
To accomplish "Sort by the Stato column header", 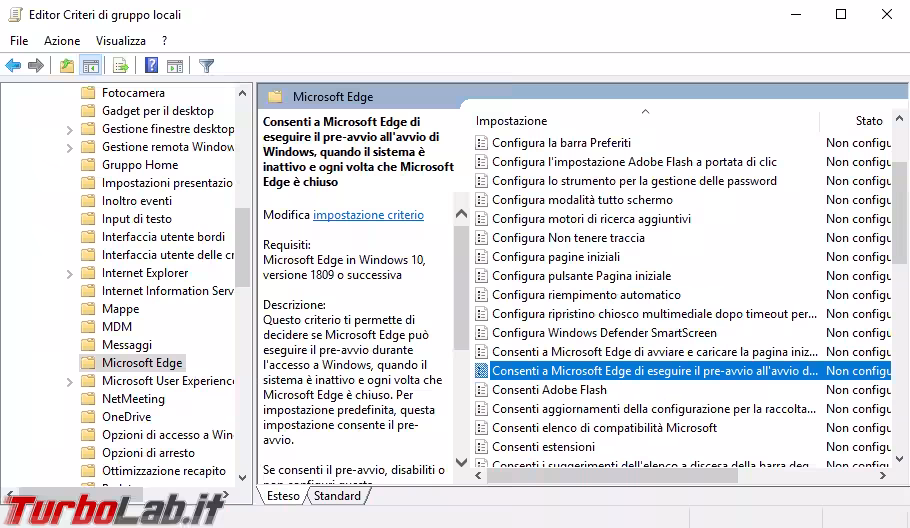I will coord(868,120).
